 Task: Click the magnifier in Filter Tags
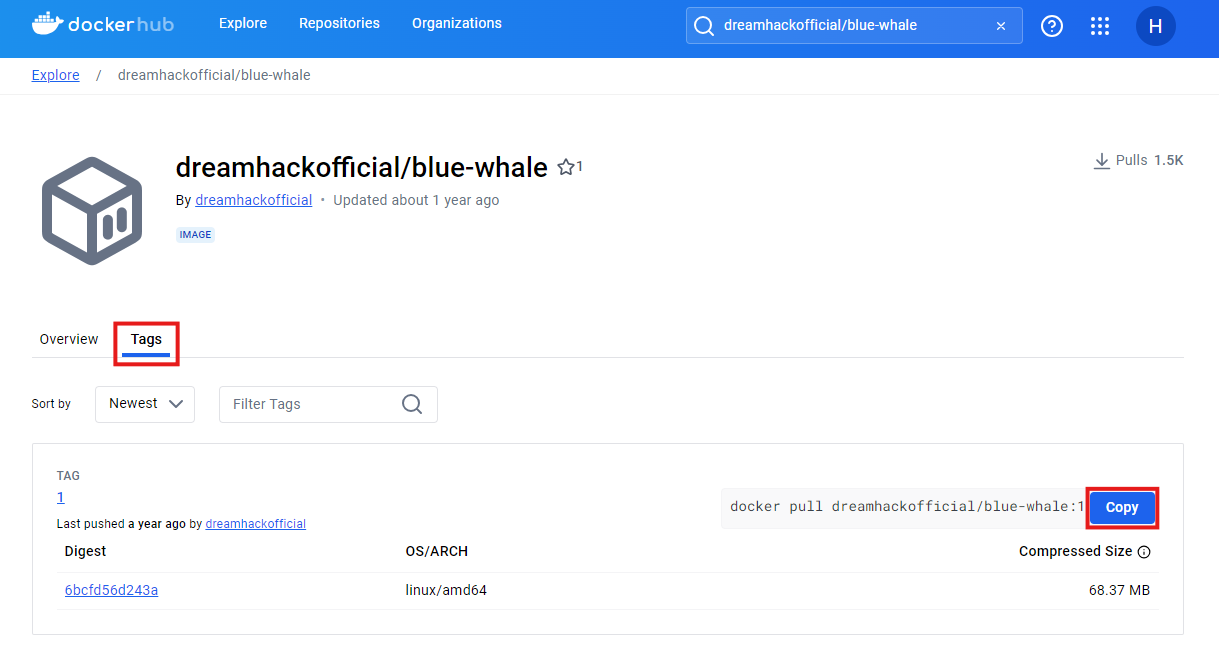[412, 404]
